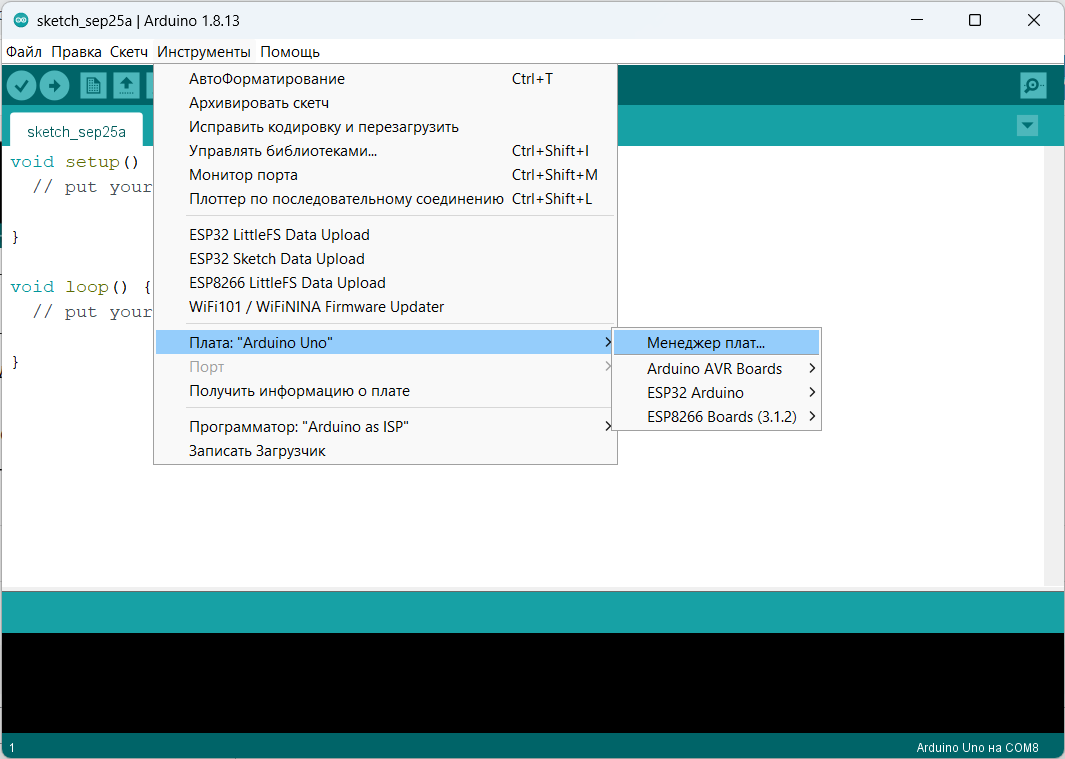Click the editor vertical scrollbar

point(1054,366)
